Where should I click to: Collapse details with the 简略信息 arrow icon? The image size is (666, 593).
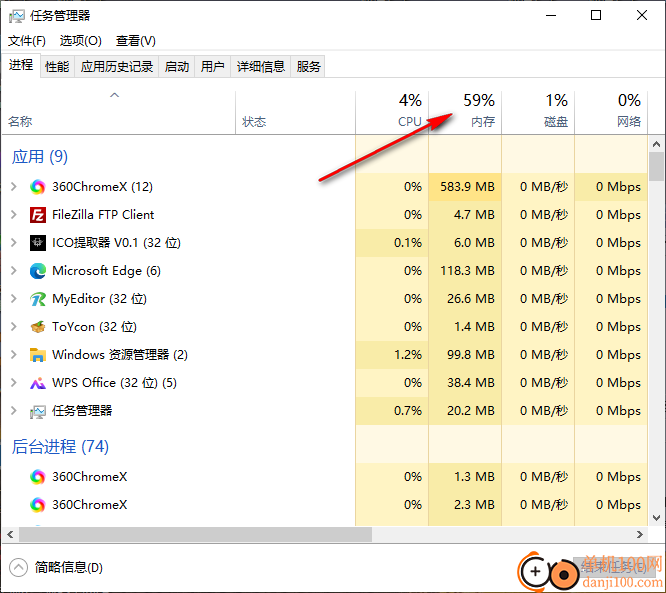click(x=18, y=568)
